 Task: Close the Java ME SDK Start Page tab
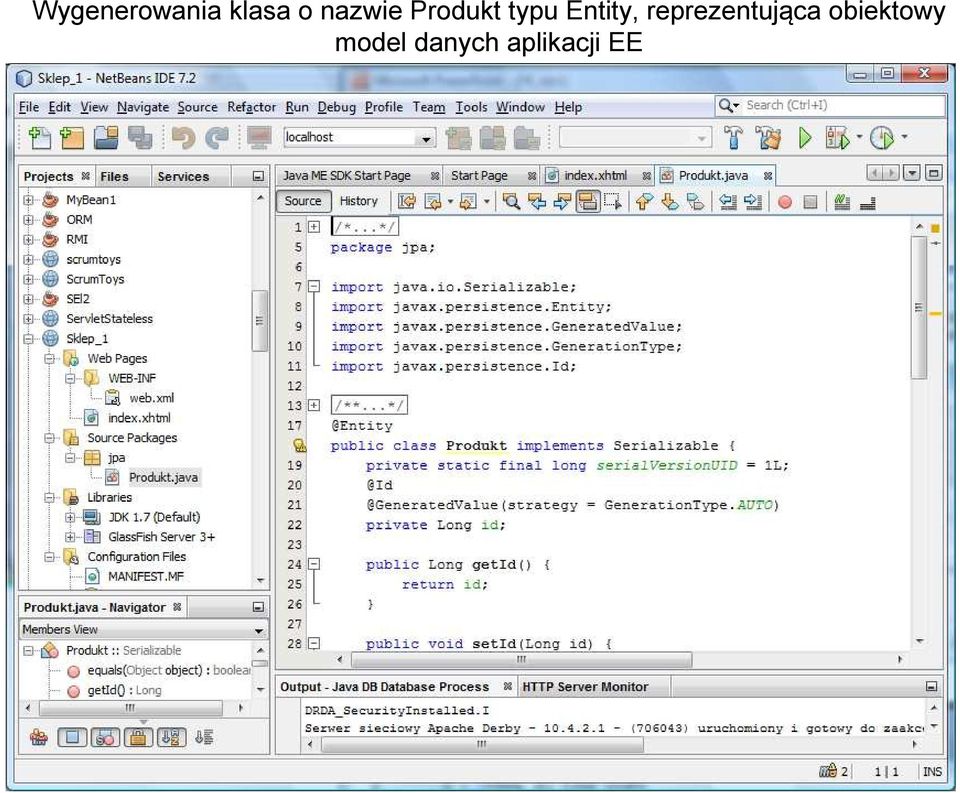coord(435,176)
